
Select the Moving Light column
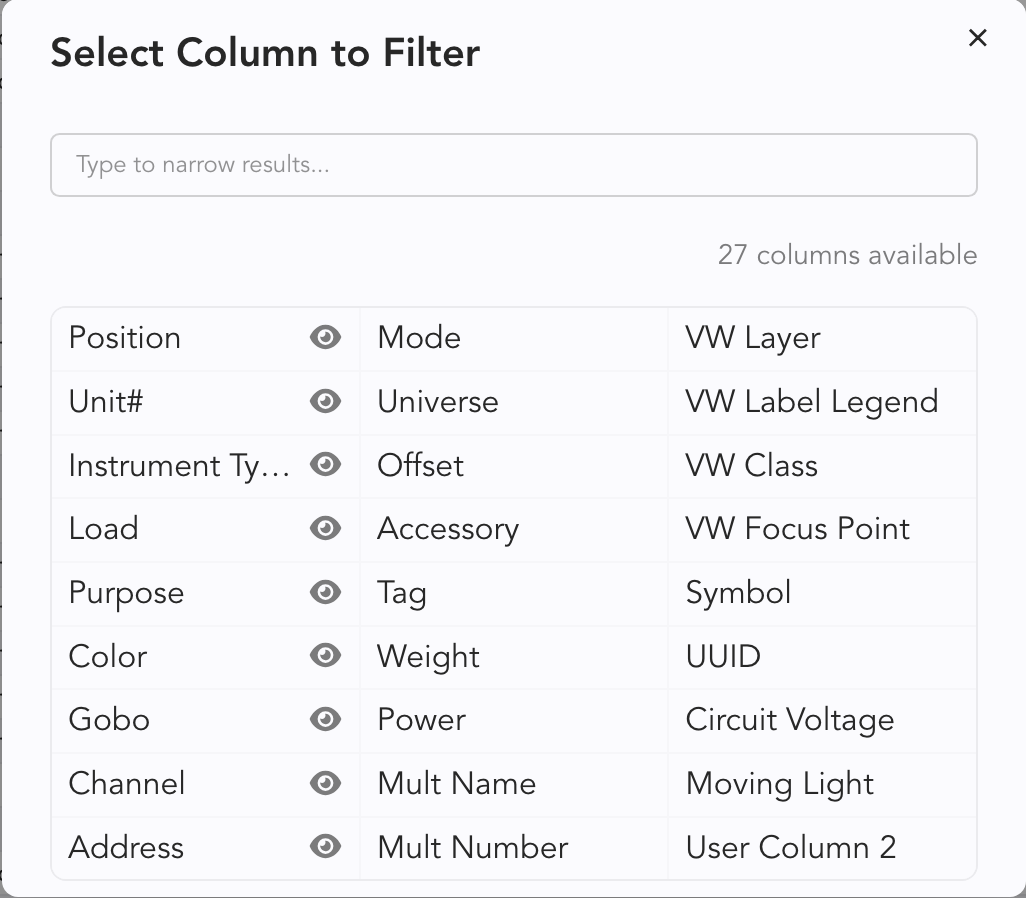coord(779,784)
